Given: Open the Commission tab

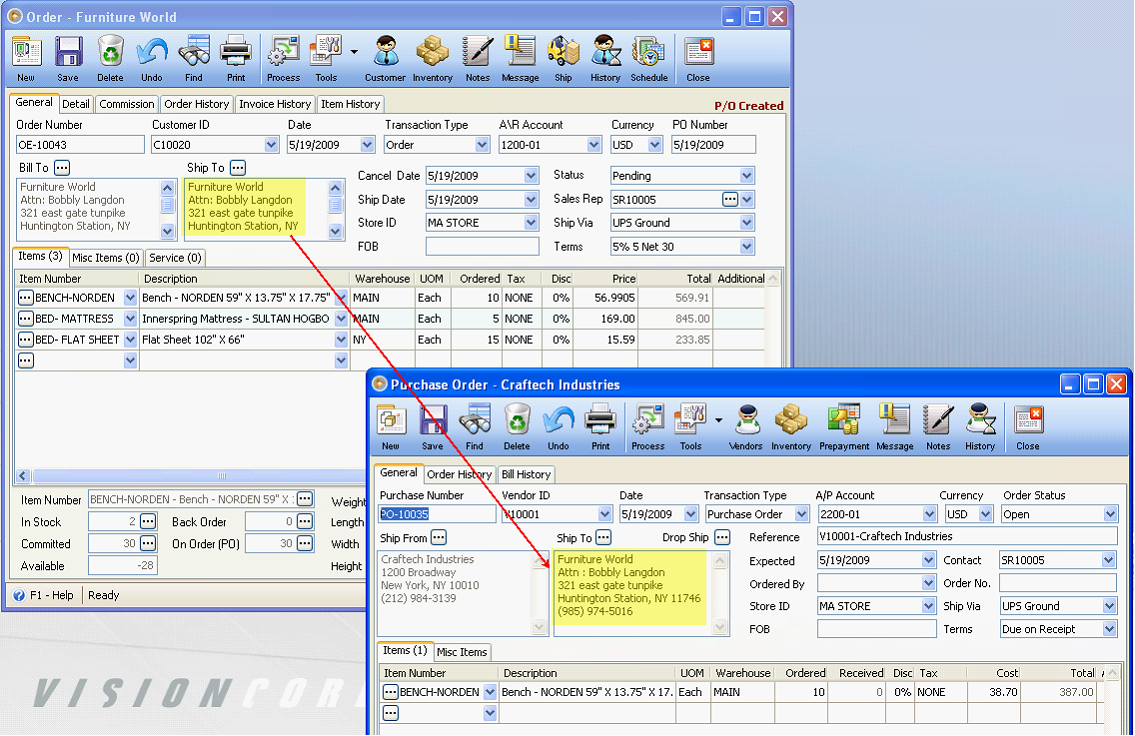Looking at the screenshot, I should (127, 104).
